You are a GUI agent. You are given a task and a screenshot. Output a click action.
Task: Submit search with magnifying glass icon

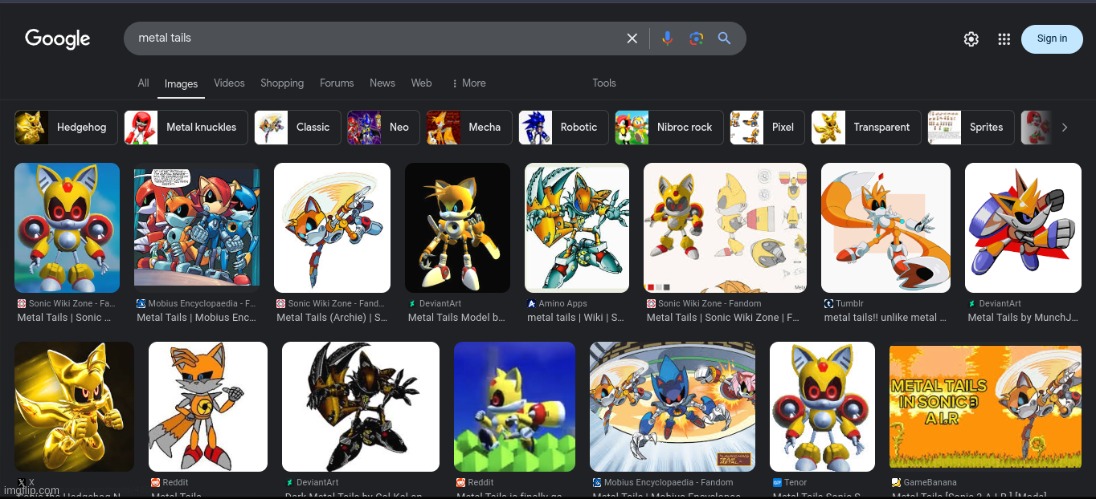point(724,38)
